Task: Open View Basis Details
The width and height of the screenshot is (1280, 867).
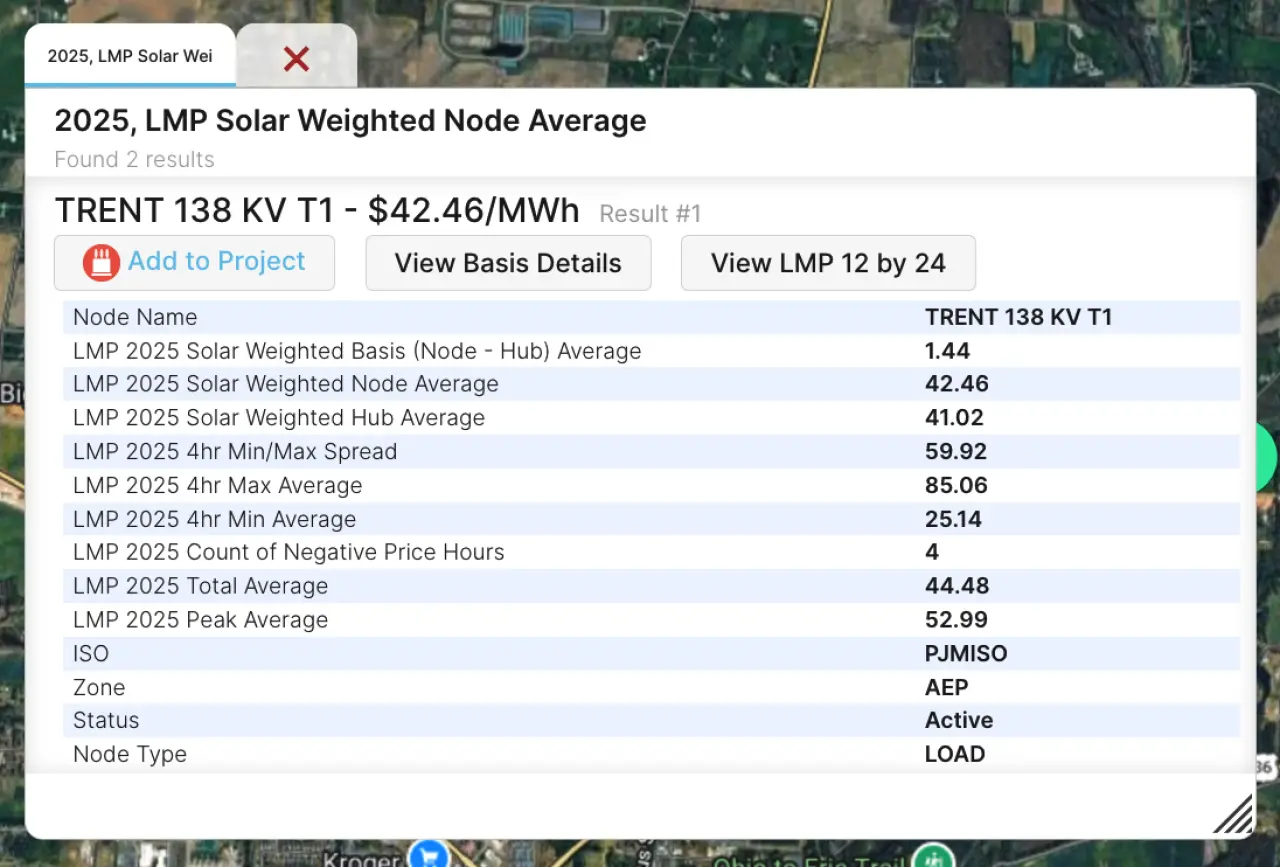Action: pyautogui.click(x=508, y=263)
